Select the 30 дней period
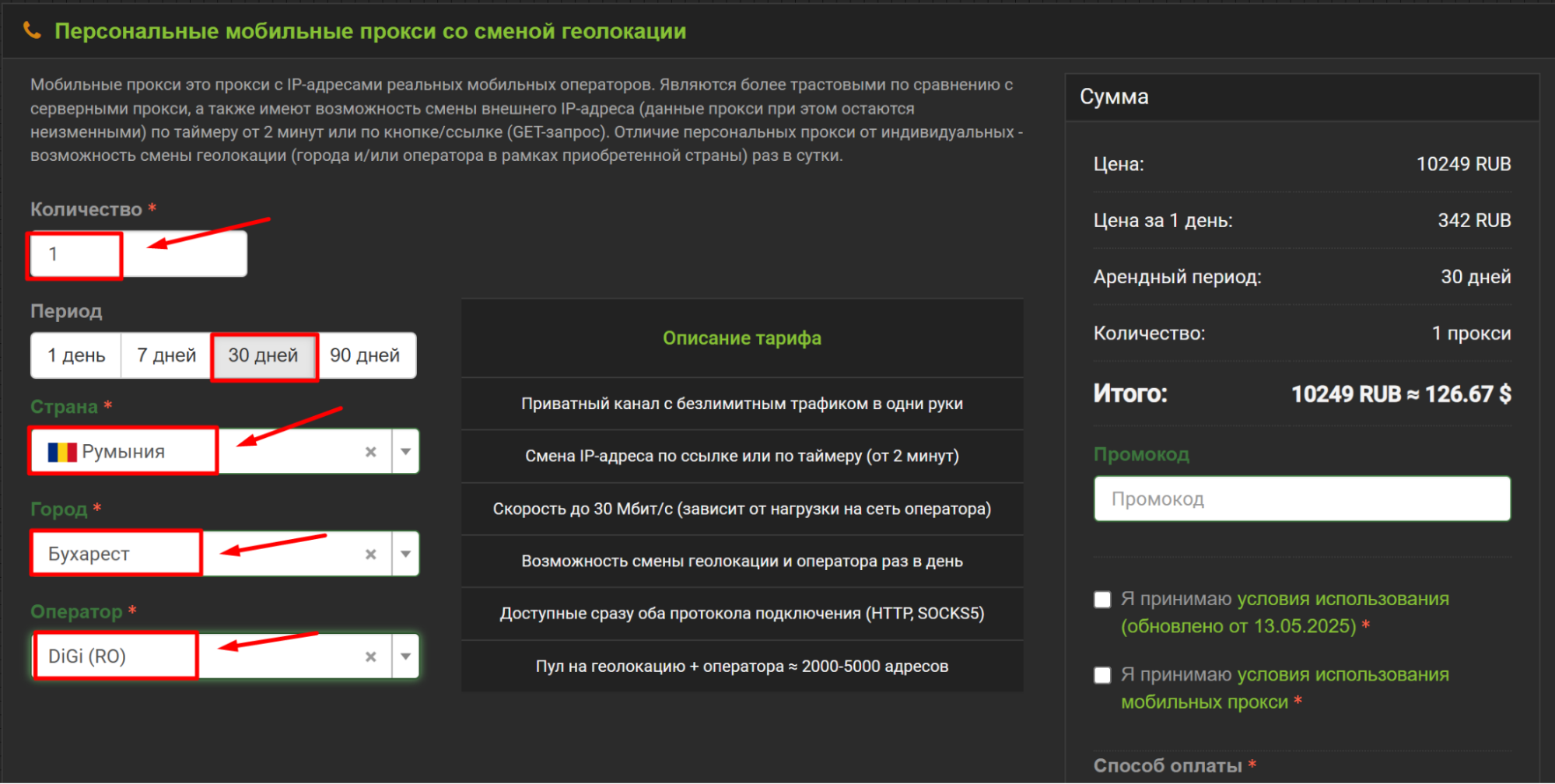 coord(263,355)
